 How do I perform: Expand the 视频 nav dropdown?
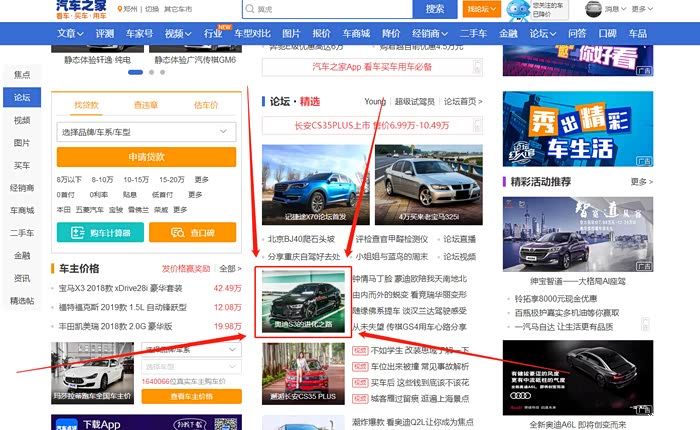point(178,33)
